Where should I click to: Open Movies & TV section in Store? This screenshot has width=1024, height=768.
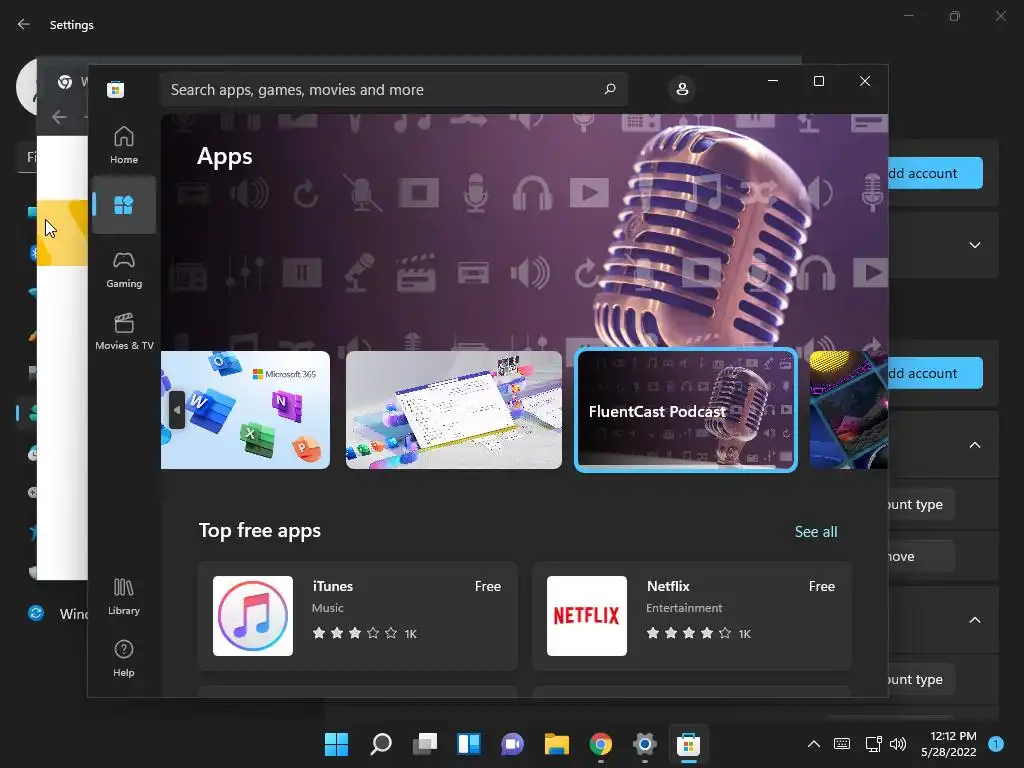pos(123,332)
